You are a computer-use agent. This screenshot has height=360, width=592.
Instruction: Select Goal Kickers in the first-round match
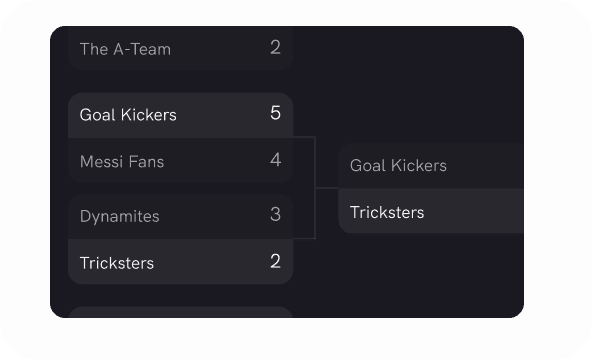click(x=180, y=115)
